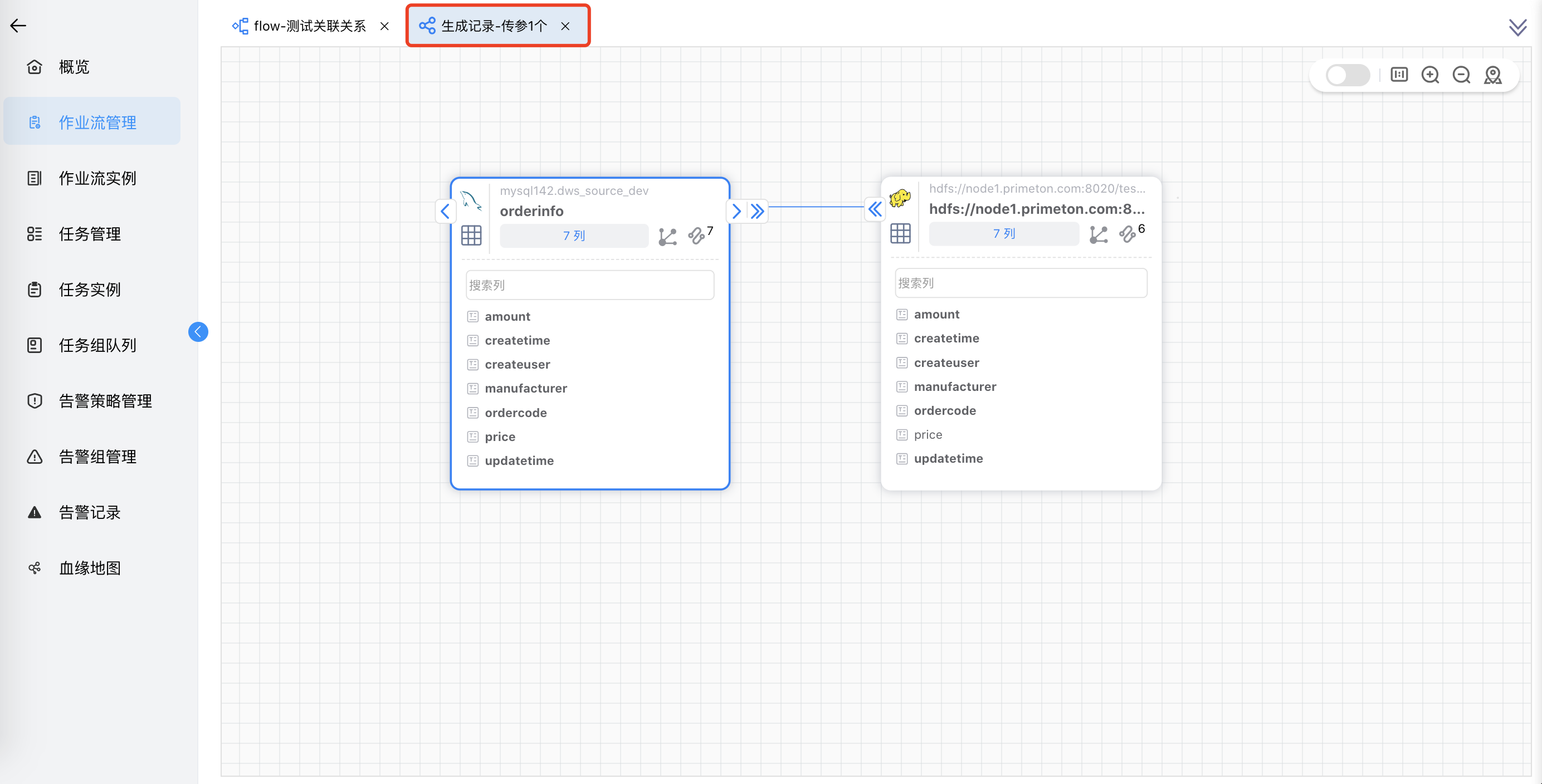
Task: Expand the orderinfo downstream double chevron
Action: coord(758,210)
